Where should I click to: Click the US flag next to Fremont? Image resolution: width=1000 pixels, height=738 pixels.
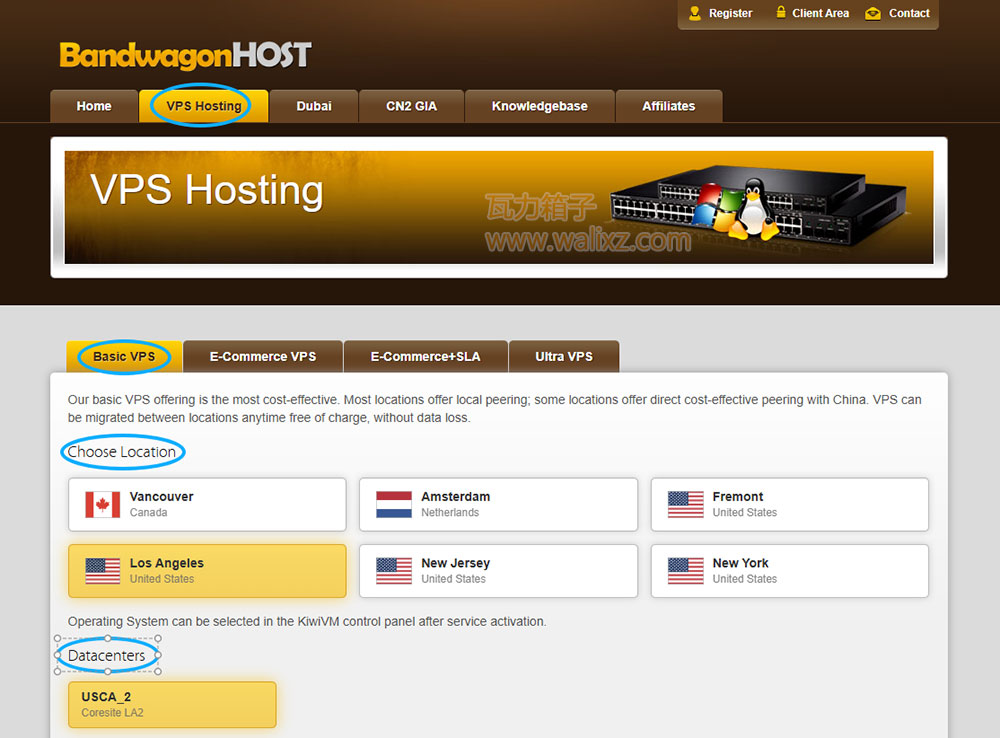click(686, 505)
